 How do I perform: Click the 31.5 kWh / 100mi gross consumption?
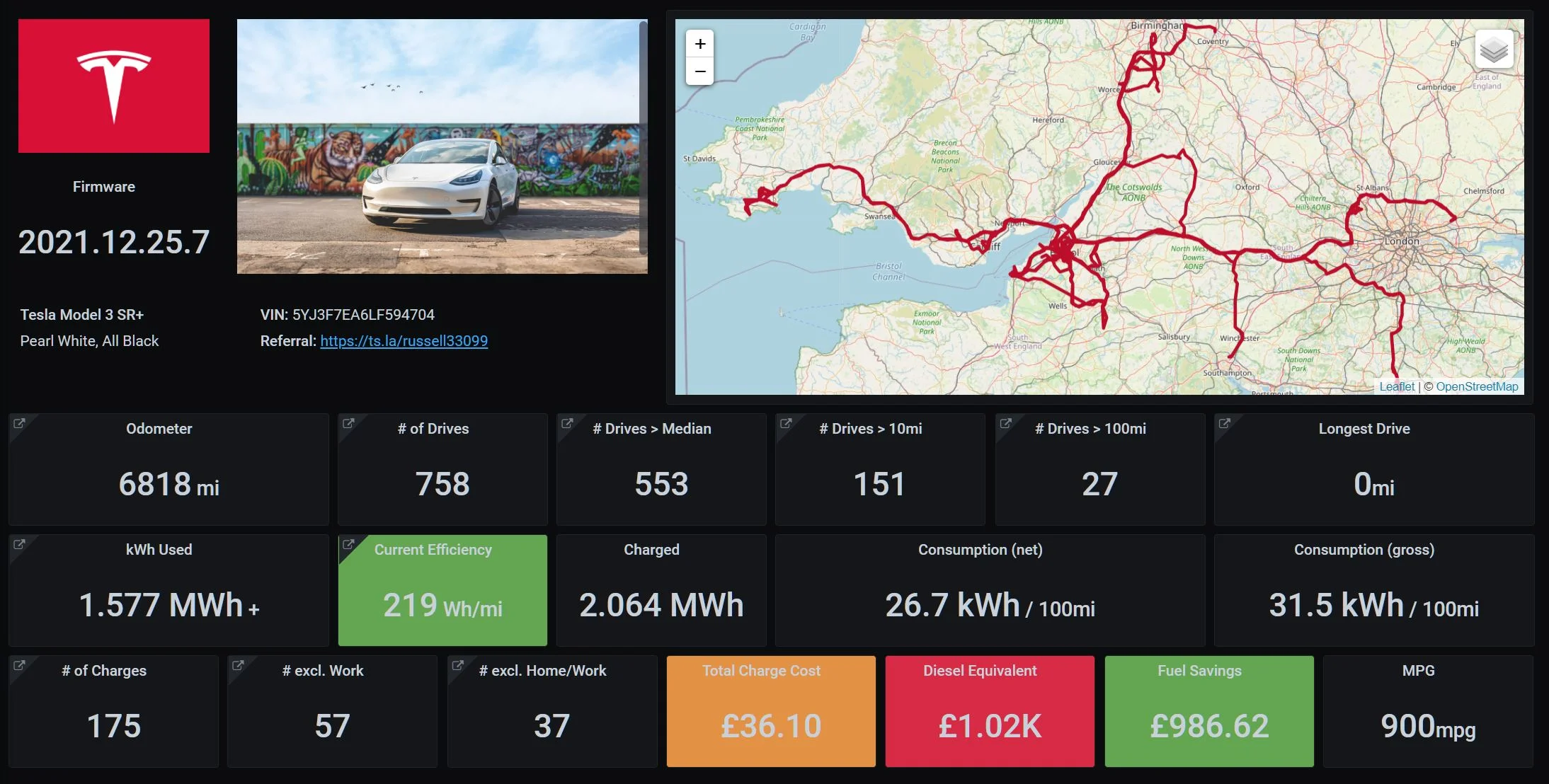coord(1373,606)
